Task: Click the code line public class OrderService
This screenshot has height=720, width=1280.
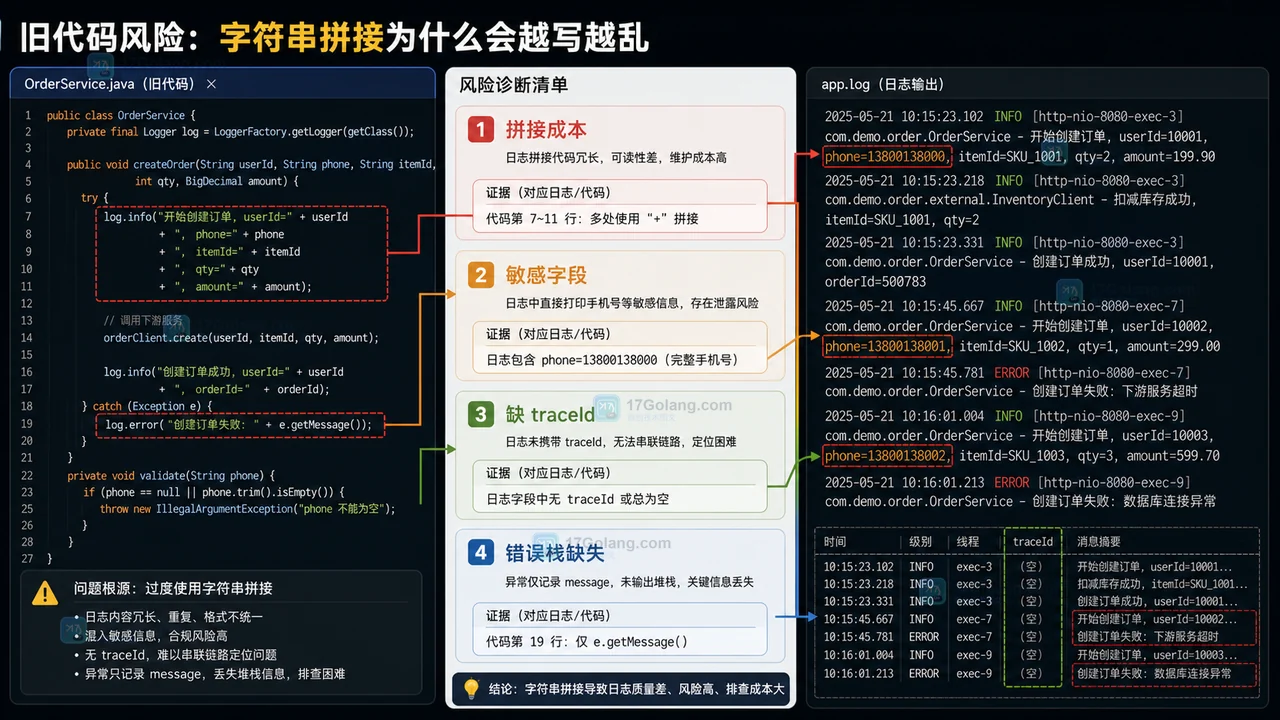Action: [x=121, y=115]
